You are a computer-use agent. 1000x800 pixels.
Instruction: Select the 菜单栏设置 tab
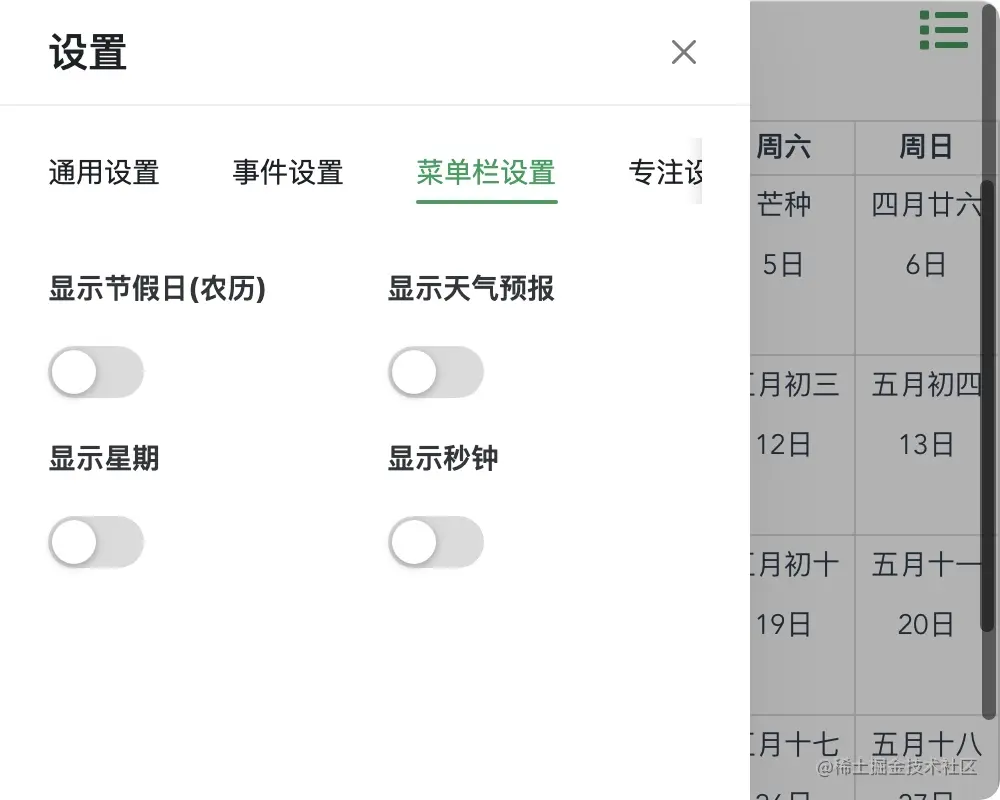487,173
